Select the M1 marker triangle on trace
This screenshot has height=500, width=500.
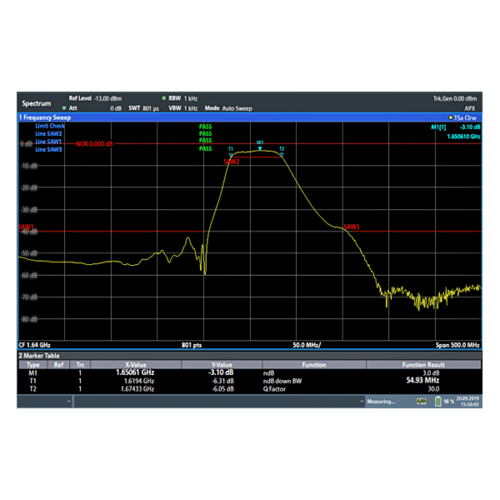[260, 148]
